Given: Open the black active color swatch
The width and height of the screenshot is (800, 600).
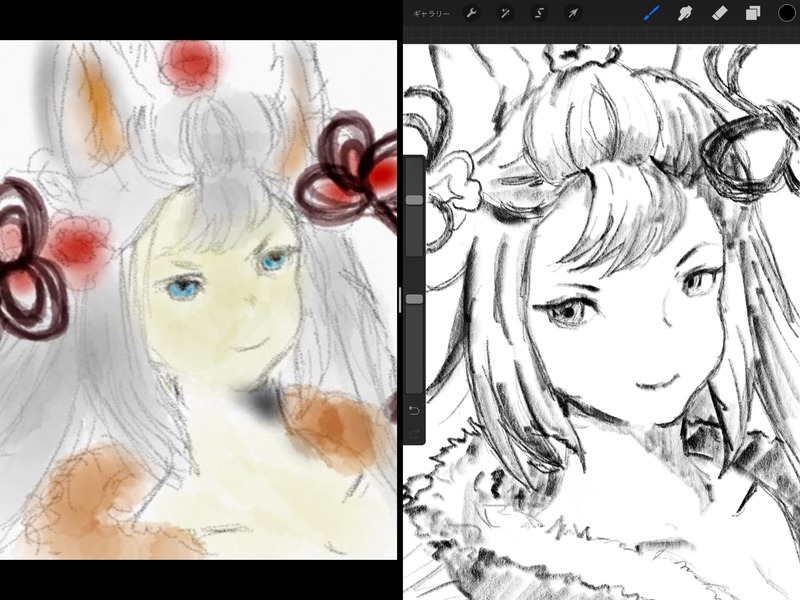Looking at the screenshot, I should click(x=787, y=13).
